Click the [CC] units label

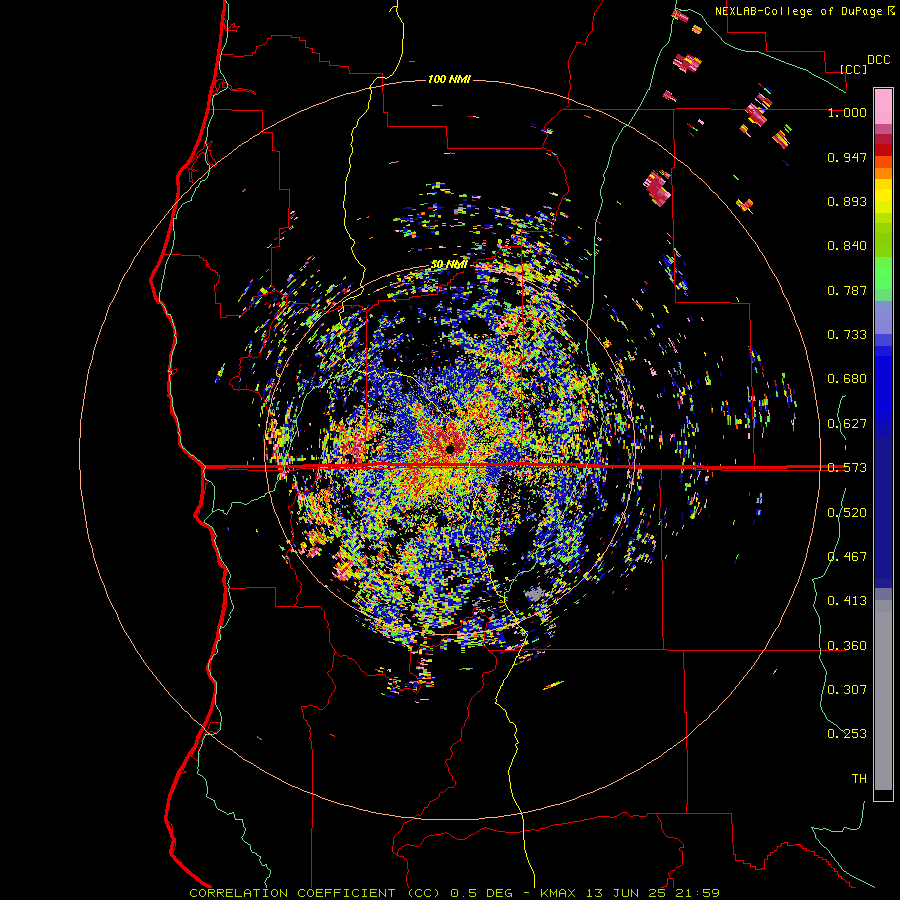(854, 69)
